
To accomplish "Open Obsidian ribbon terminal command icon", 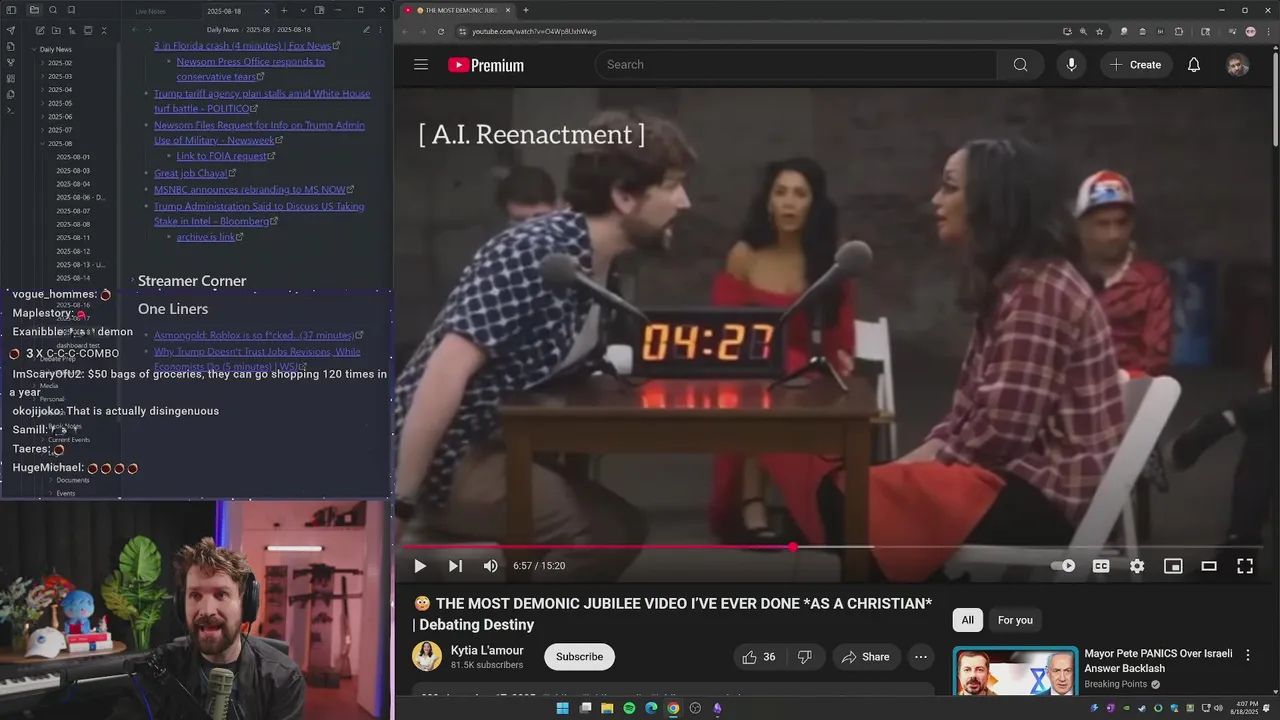I will pyautogui.click(x=10, y=110).
